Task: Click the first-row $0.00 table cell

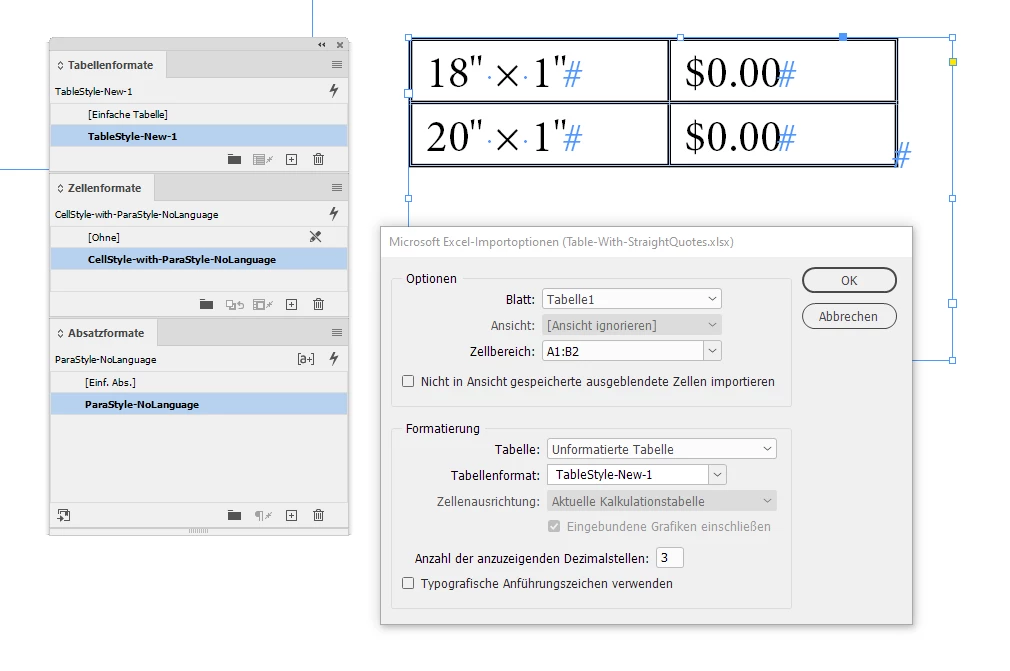Action: coord(783,70)
